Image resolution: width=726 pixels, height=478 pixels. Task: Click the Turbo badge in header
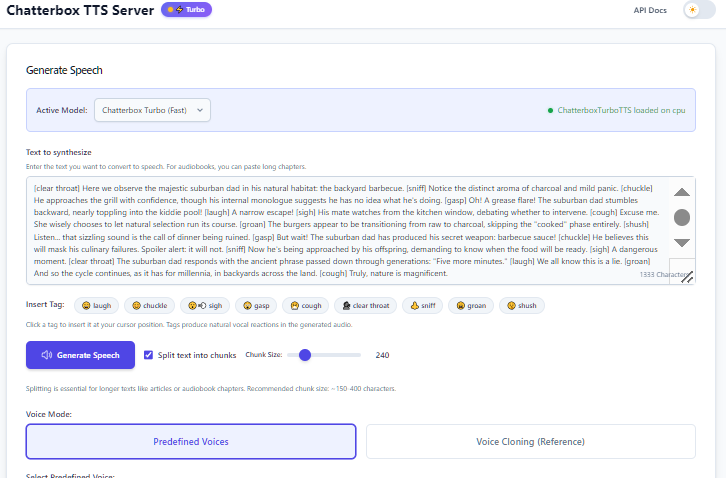click(x=187, y=9)
